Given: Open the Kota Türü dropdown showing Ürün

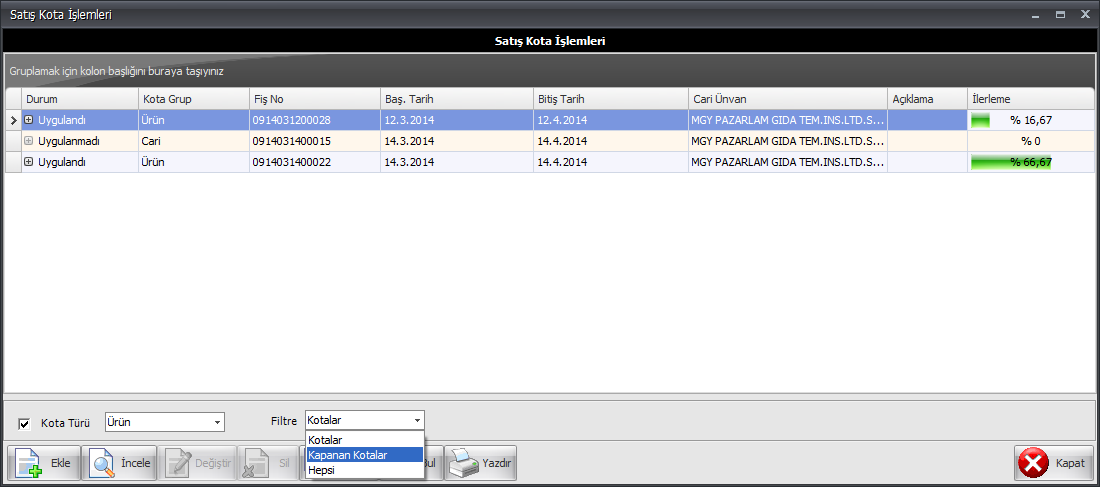Looking at the screenshot, I should [164, 422].
